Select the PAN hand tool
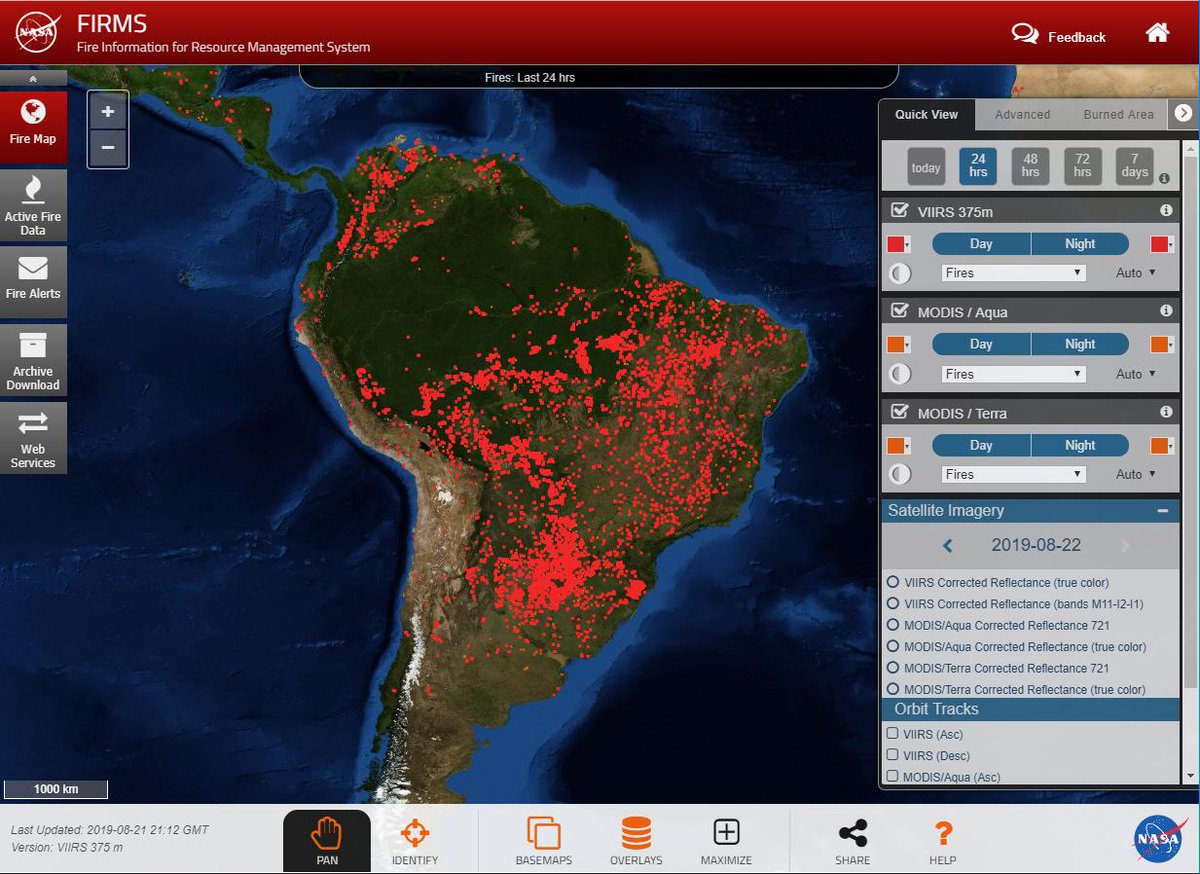This screenshot has width=1200, height=874. (327, 840)
